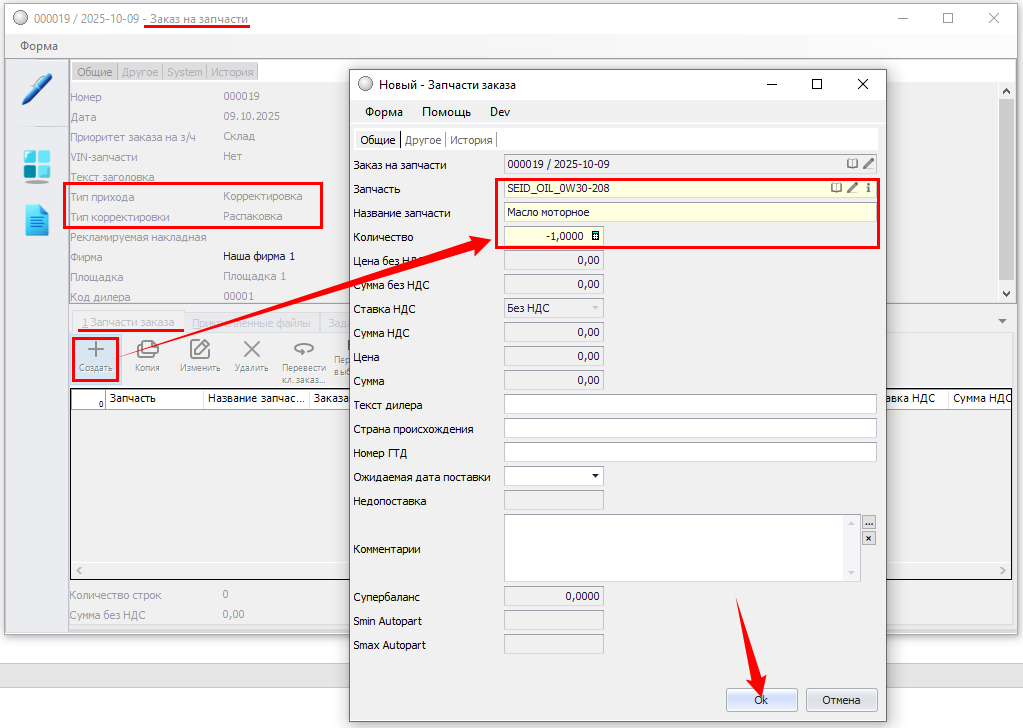Open the info icon beside Запчасть field

point(868,187)
